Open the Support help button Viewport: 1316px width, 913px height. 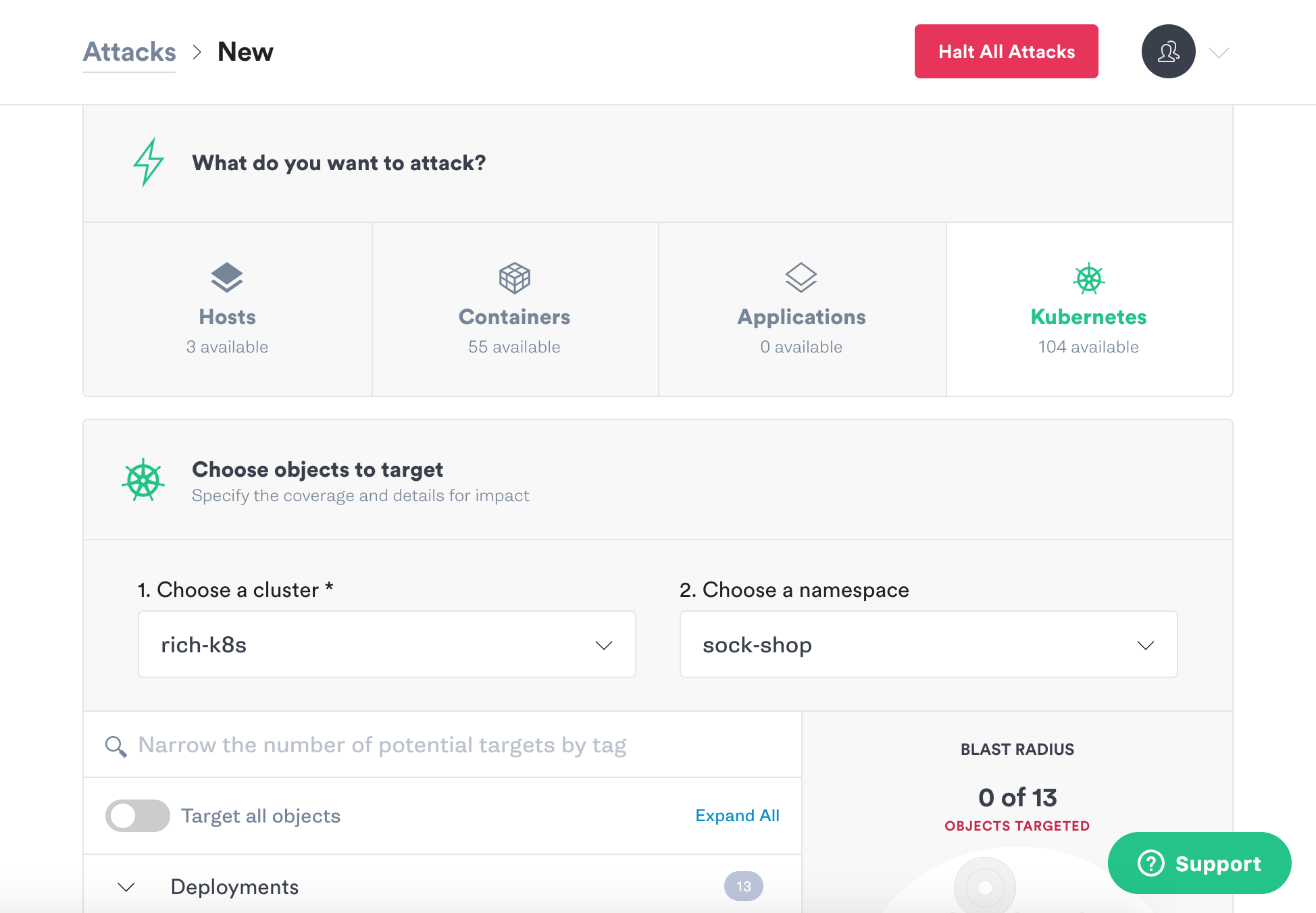point(1199,863)
